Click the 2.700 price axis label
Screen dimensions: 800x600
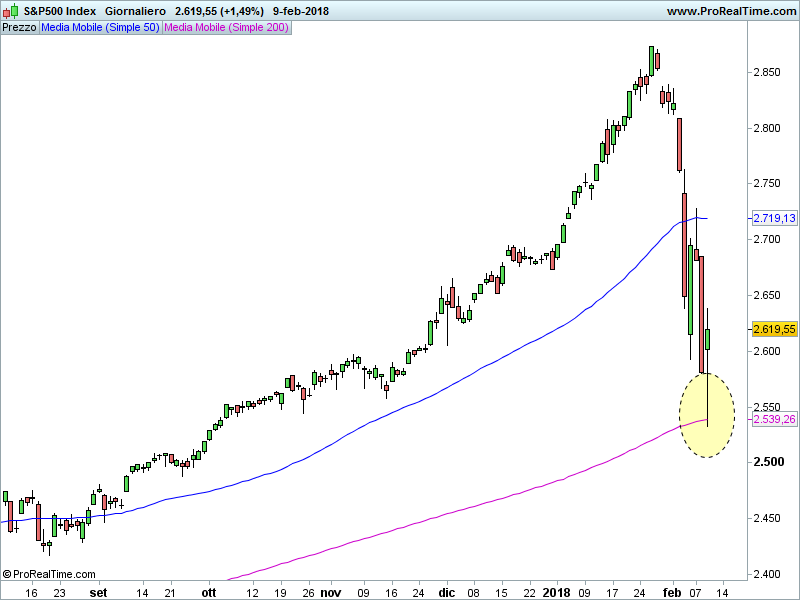pos(767,239)
